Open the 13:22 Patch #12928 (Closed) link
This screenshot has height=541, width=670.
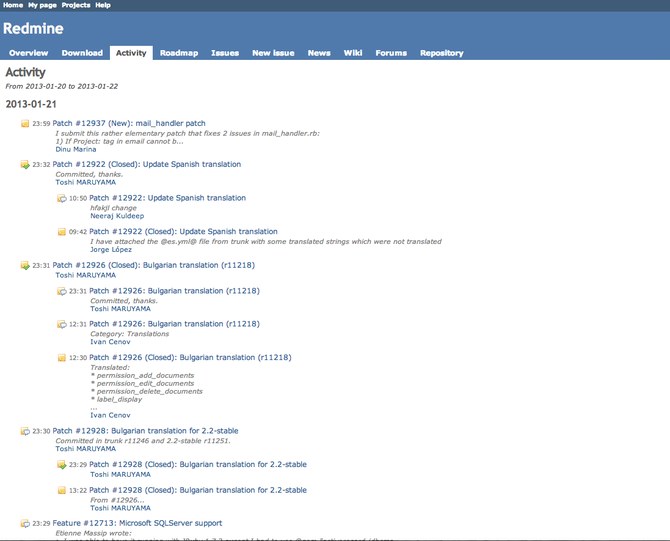coord(198,490)
